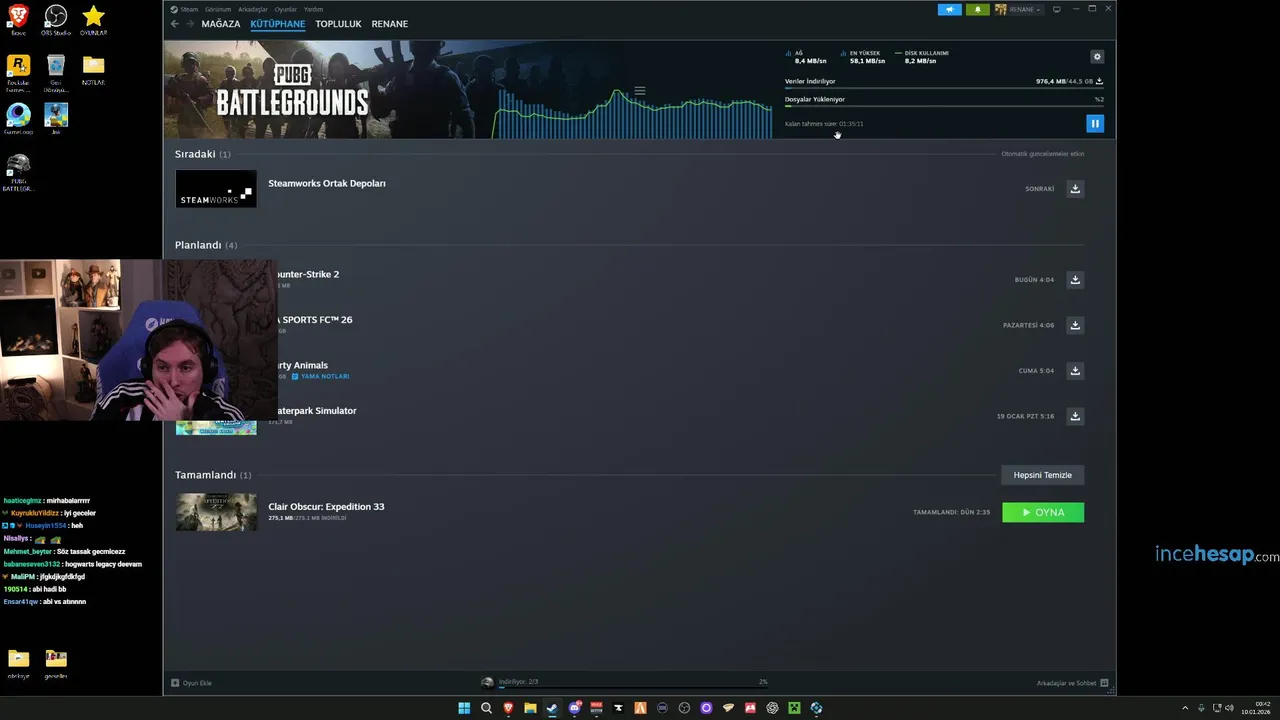
Task: Click Clair Obscur: Expedition 33 title
Action: tap(326, 507)
